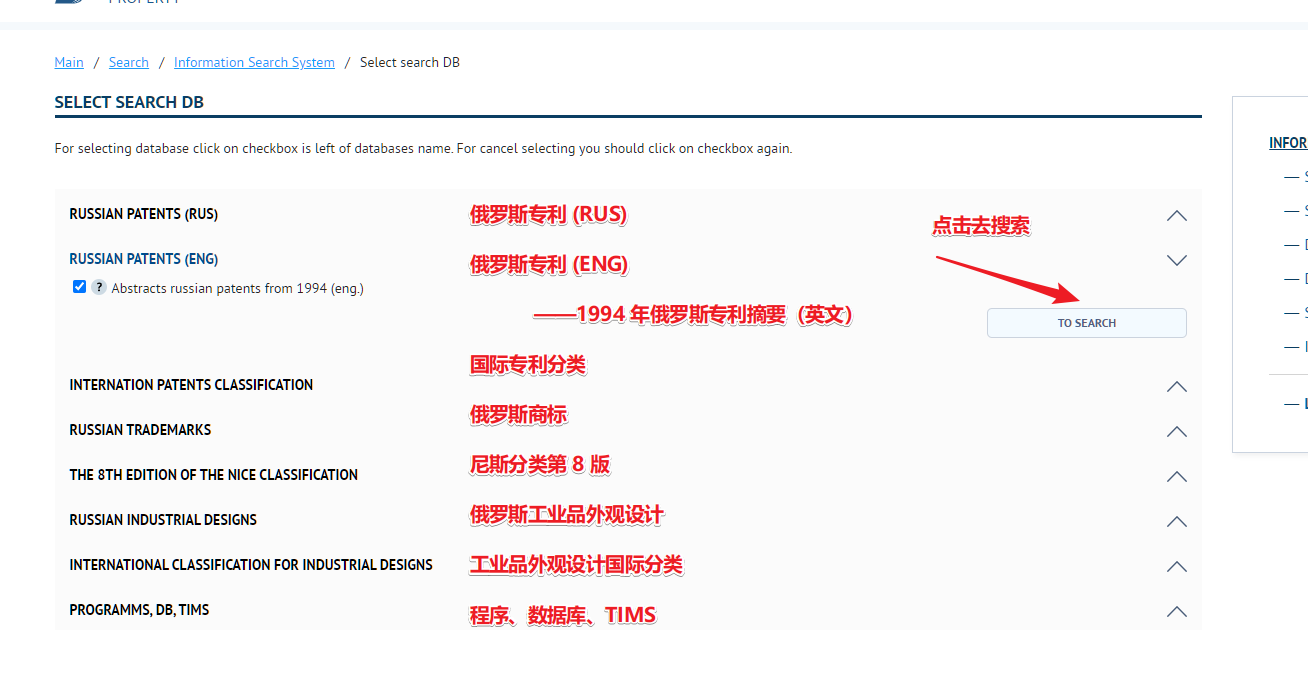1308x680 pixels.
Task: Select the PROGRAMMS, DB, TIMS heading
Action: [139, 610]
